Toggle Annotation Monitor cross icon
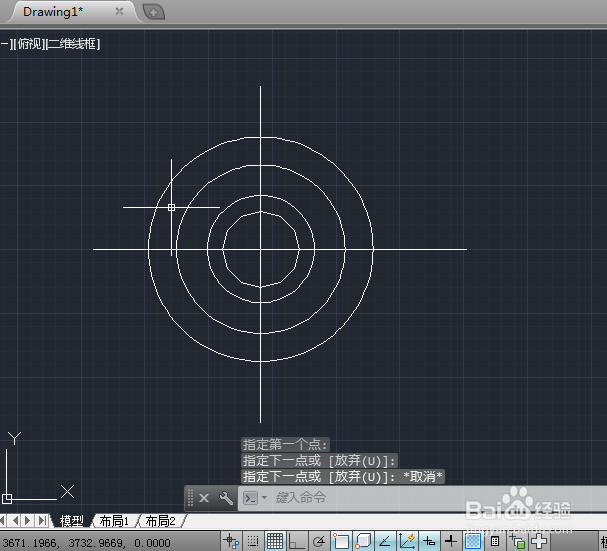This screenshot has width=607, height=551. (538, 541)
